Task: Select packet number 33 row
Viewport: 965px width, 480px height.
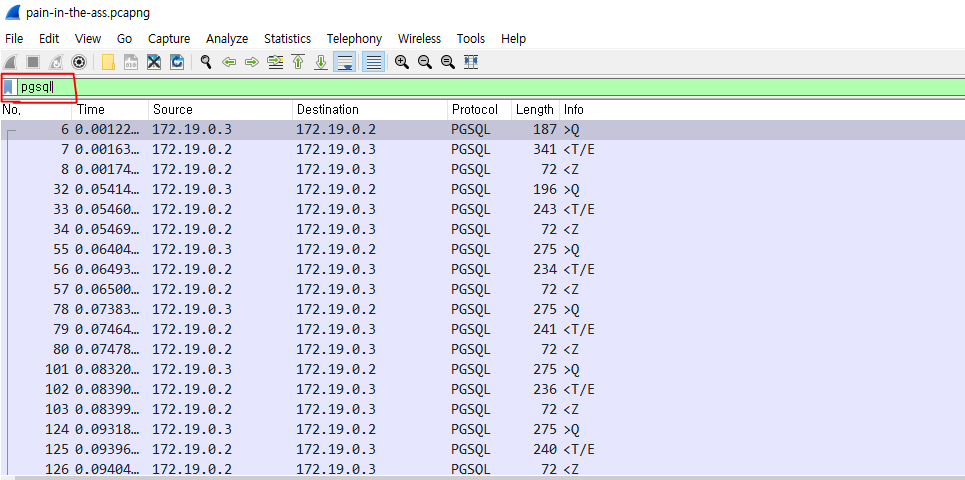Action: coord(482,209)
